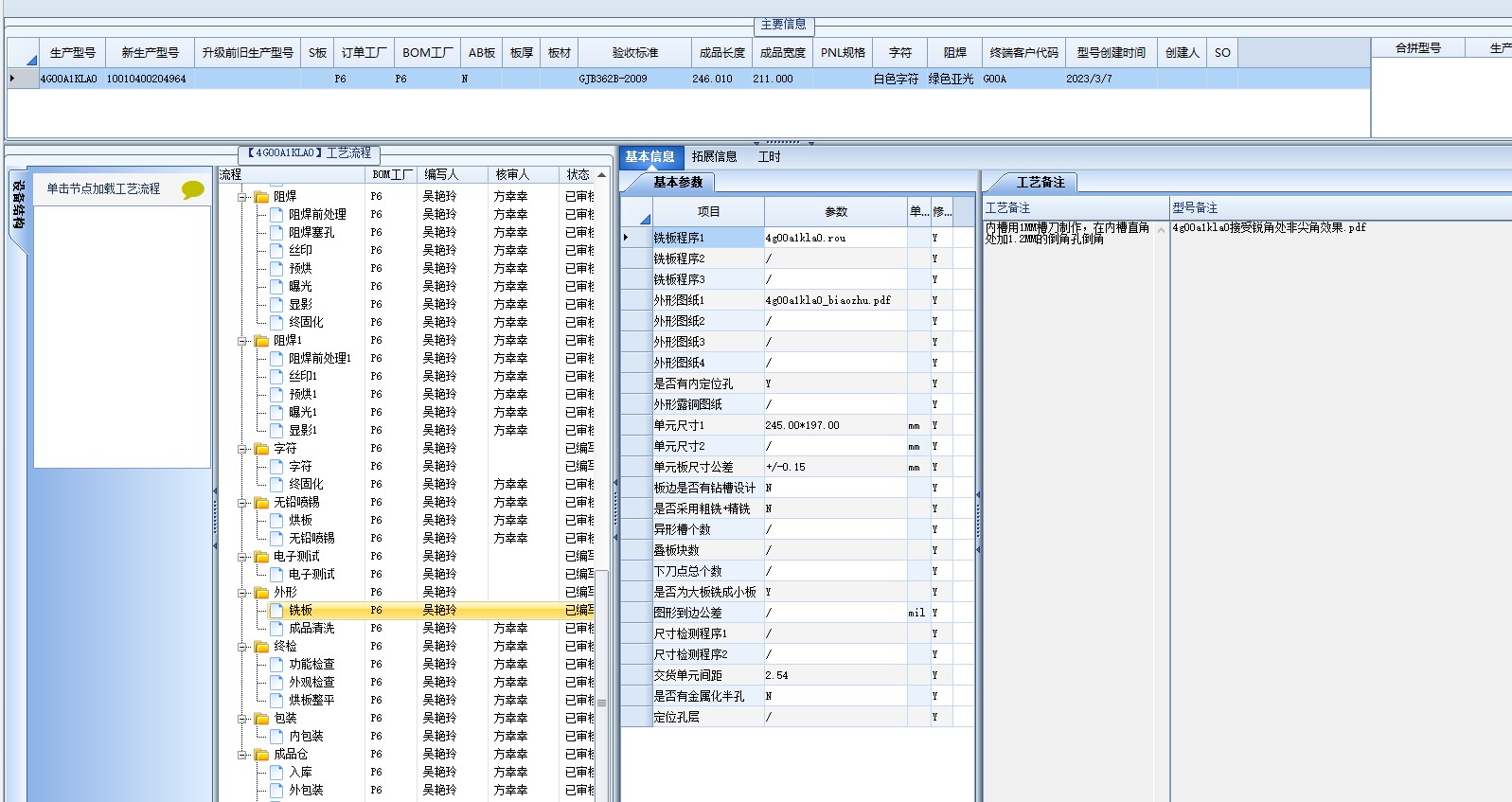Collapse the 成品仓 tree node
This screenshot has width=1512, height=802.
pyautogui.click(x=242, y=755)
